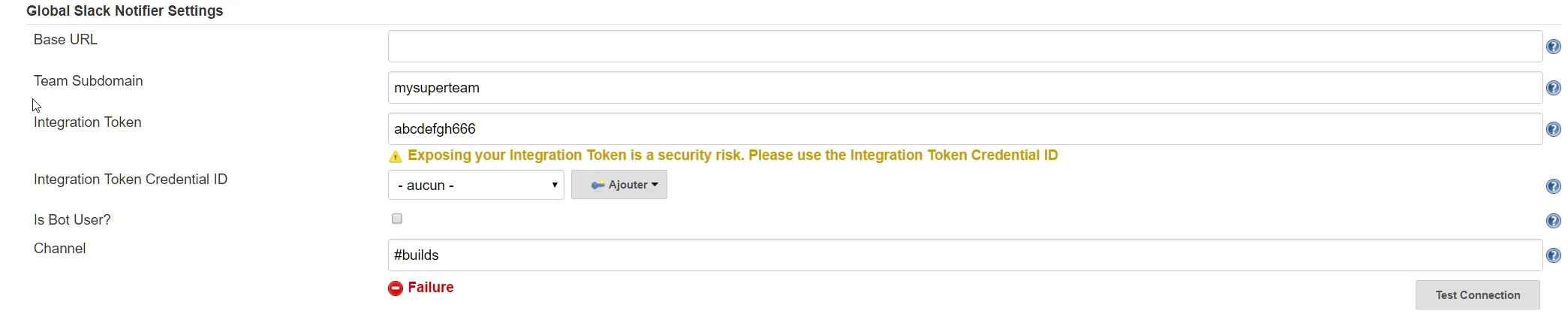Click Test Connection button
This screenshot has height=320, width=1568.
tap(1477, 295)
